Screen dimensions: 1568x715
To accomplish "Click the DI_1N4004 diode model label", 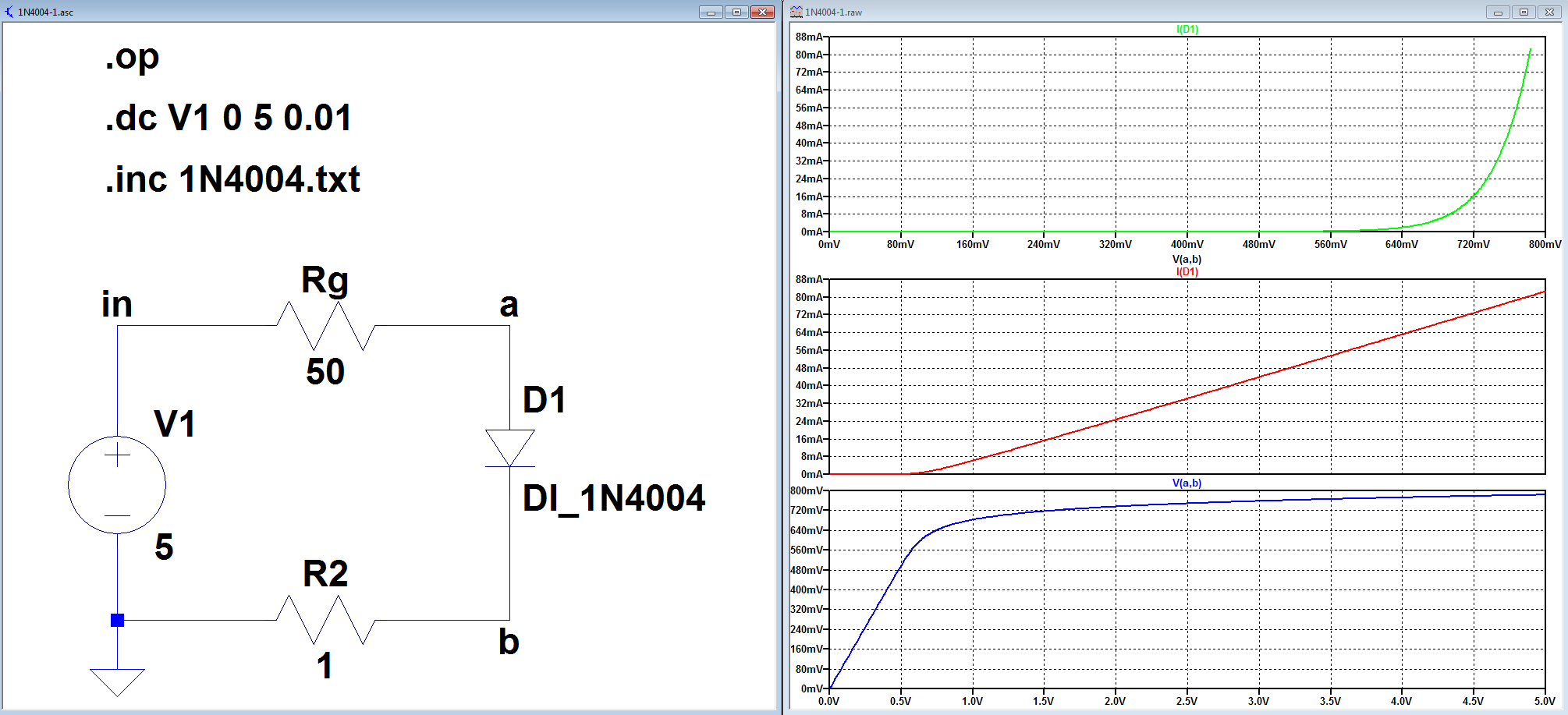I will 614,498.
